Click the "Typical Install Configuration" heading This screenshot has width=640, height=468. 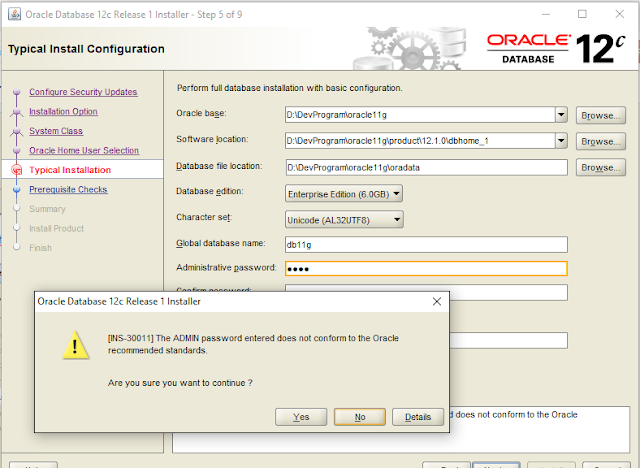86,49
